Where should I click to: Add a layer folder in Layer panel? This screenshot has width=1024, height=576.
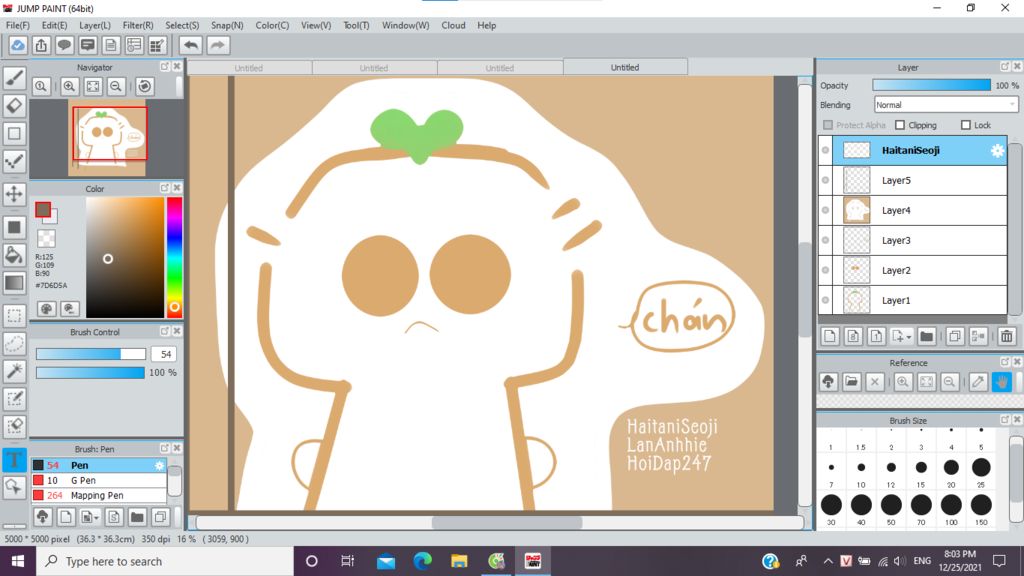pyautogui.click(x=926, y=336)
